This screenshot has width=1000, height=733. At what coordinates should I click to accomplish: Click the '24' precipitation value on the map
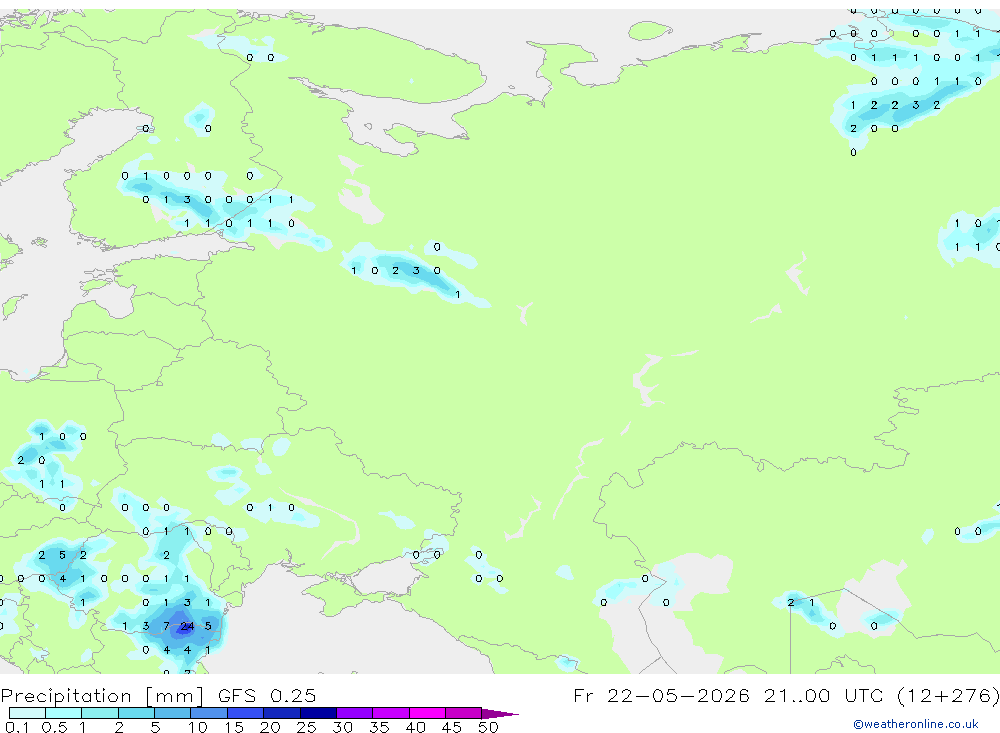187,626
